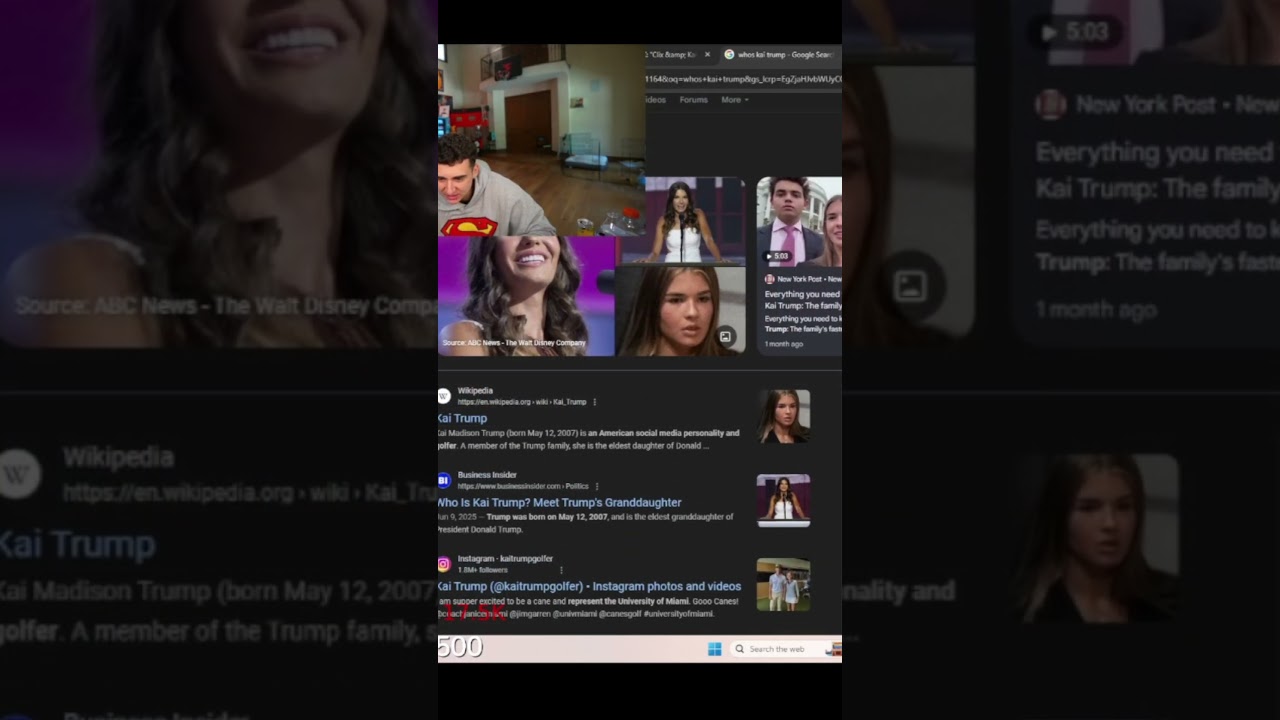
Task: Close the 'Clix &amp;' browser tab
Action: click(707, 55)
